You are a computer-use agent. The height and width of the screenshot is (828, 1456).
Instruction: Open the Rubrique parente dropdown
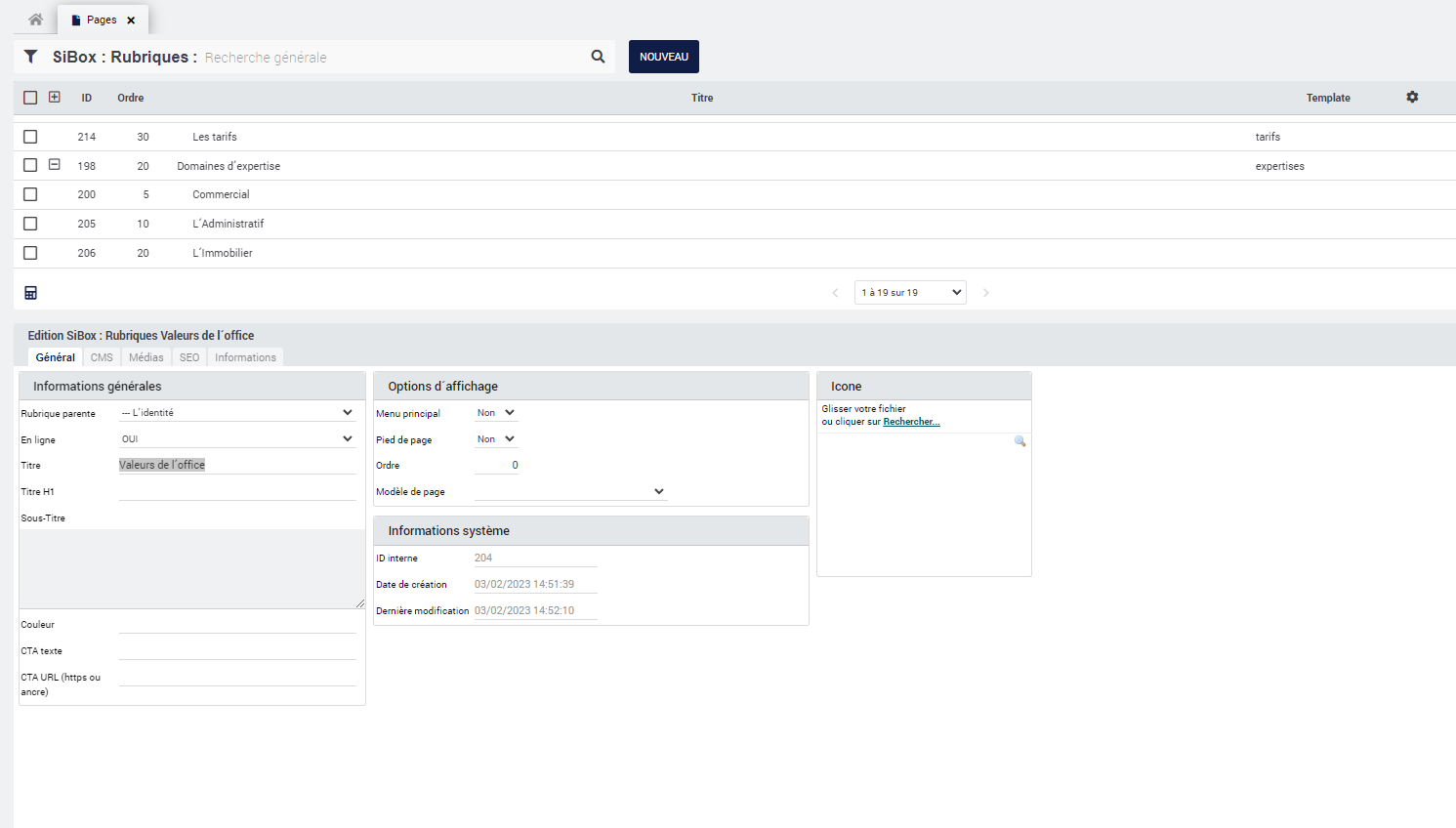click(x=236, y=413)
